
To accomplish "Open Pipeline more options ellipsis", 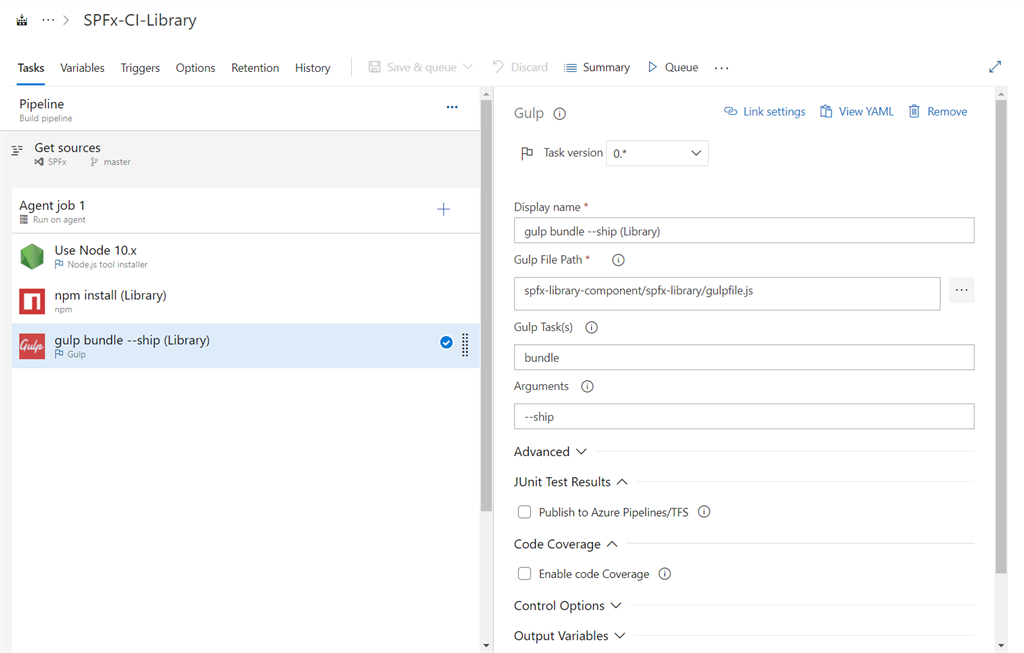I will (452, 107).
